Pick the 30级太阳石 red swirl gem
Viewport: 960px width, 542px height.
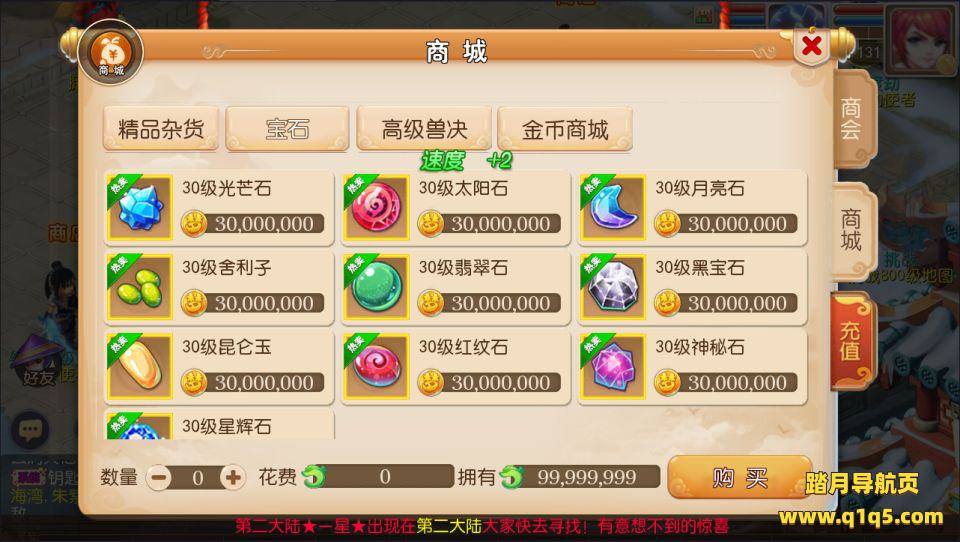(x=377, y=208)
